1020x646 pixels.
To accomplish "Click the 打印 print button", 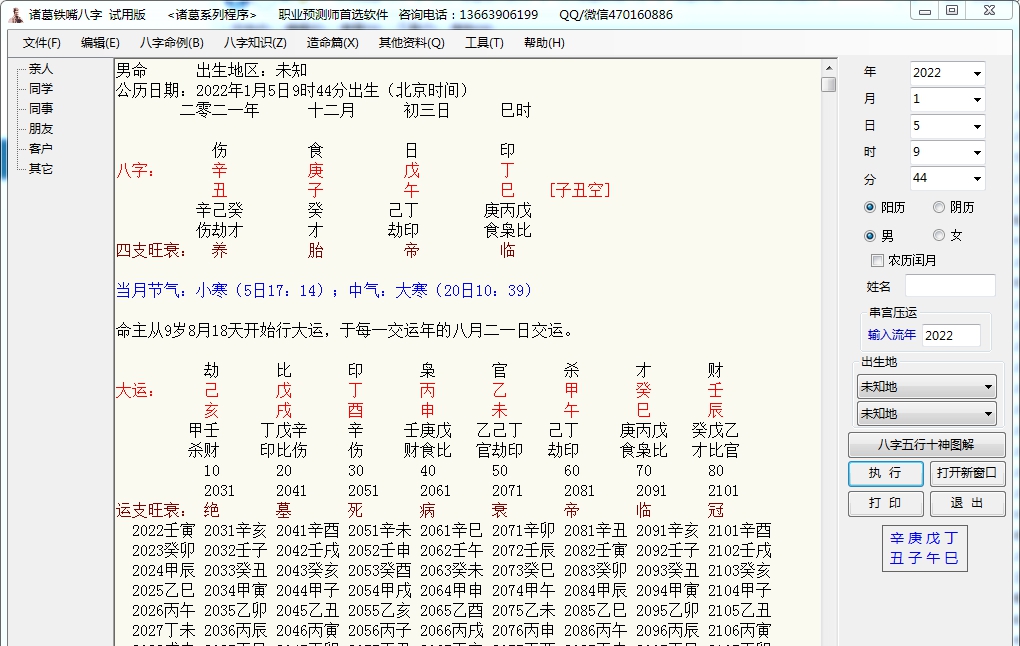I will pyautogui.click(x=885, y=503).
